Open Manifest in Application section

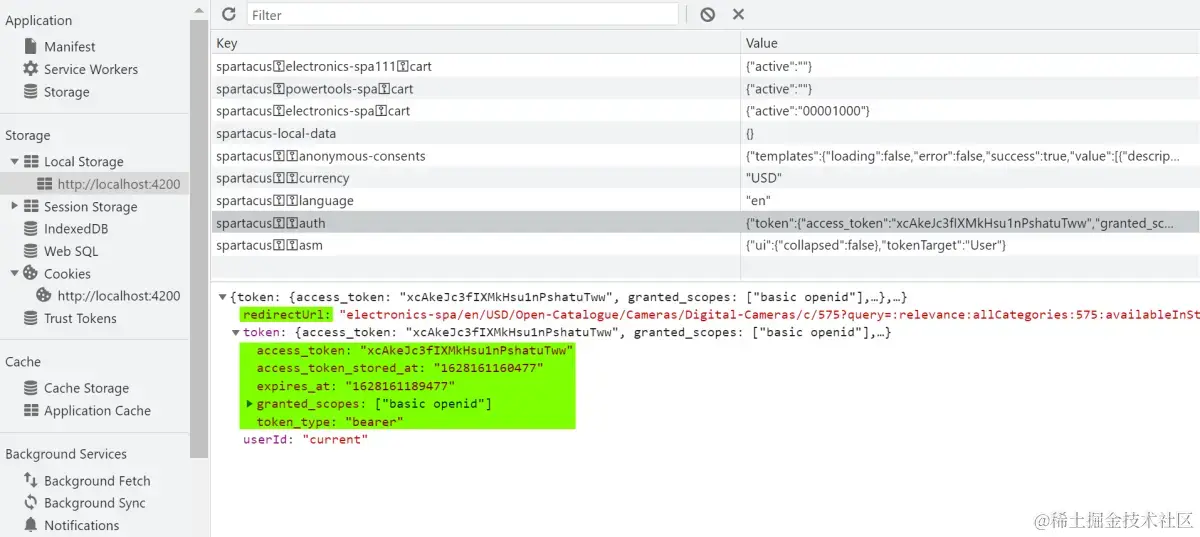click(x=69, y=46)
